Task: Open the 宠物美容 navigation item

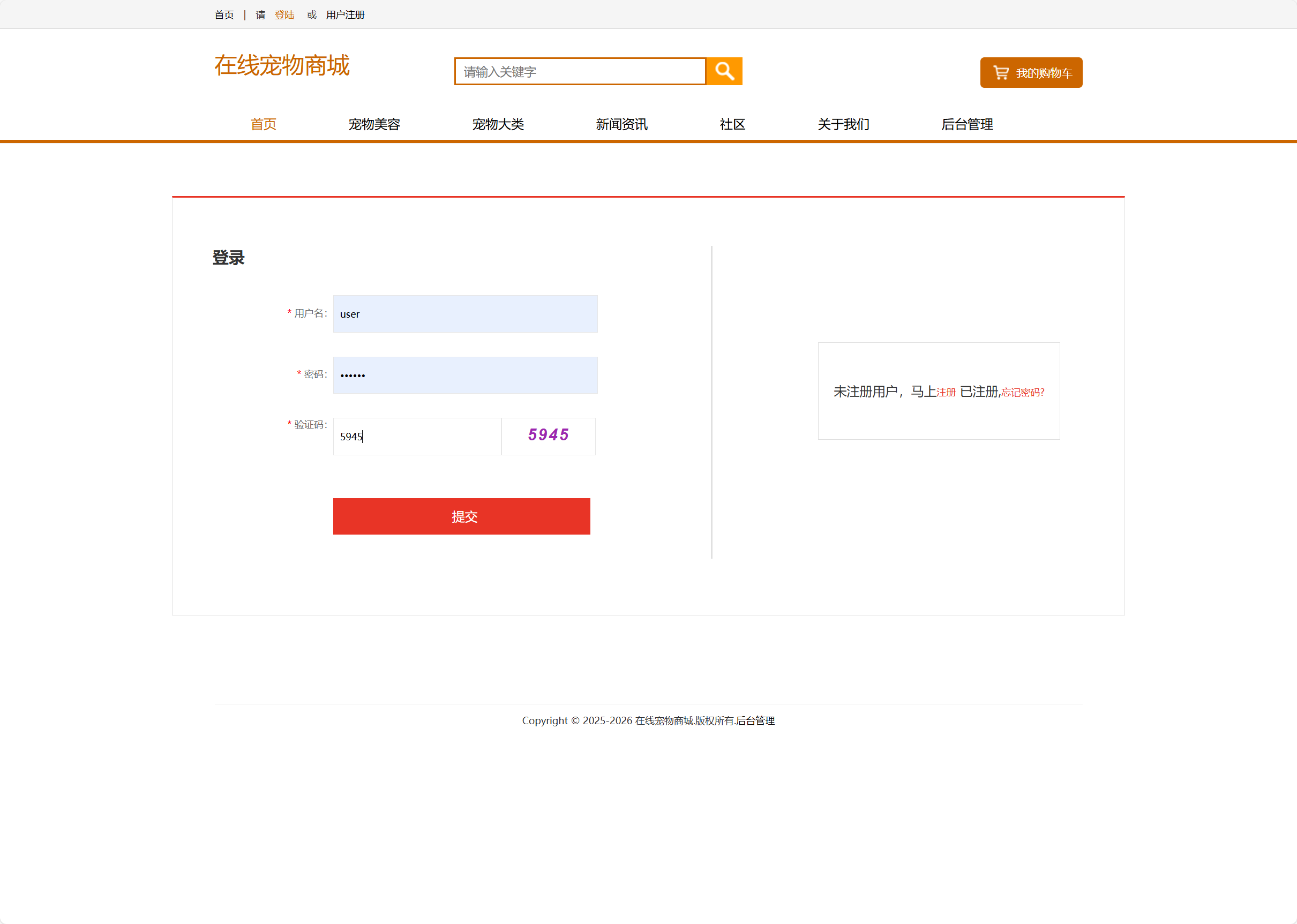Action: point(374,124)
